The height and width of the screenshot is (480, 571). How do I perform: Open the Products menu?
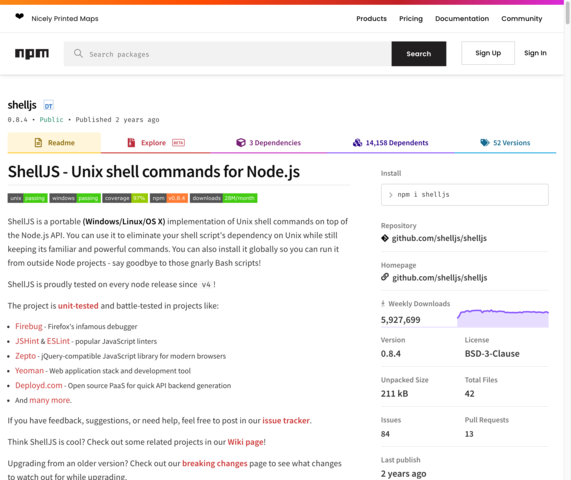(371, 19)
